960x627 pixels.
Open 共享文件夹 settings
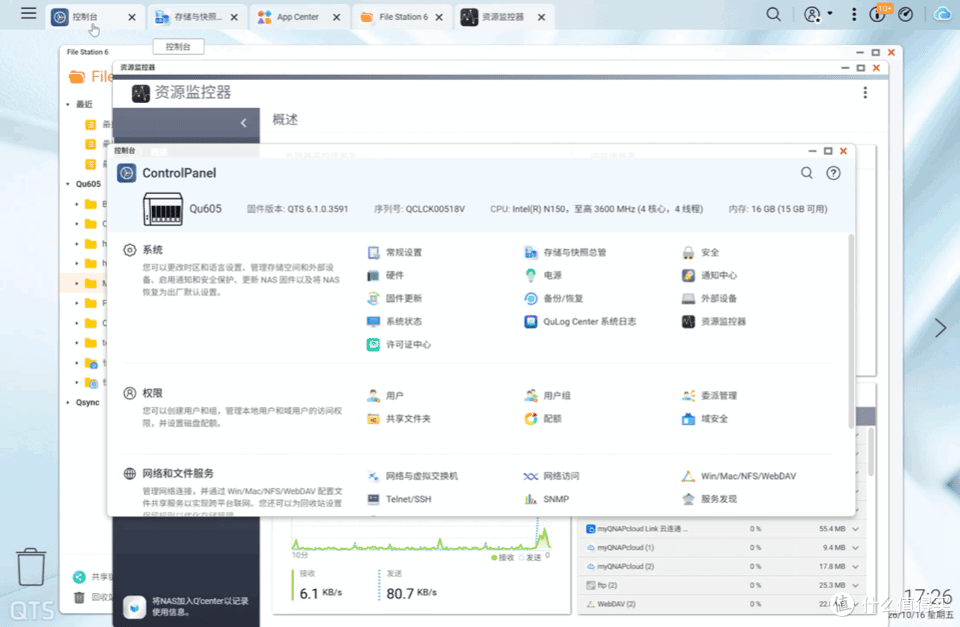click(399, 419)
